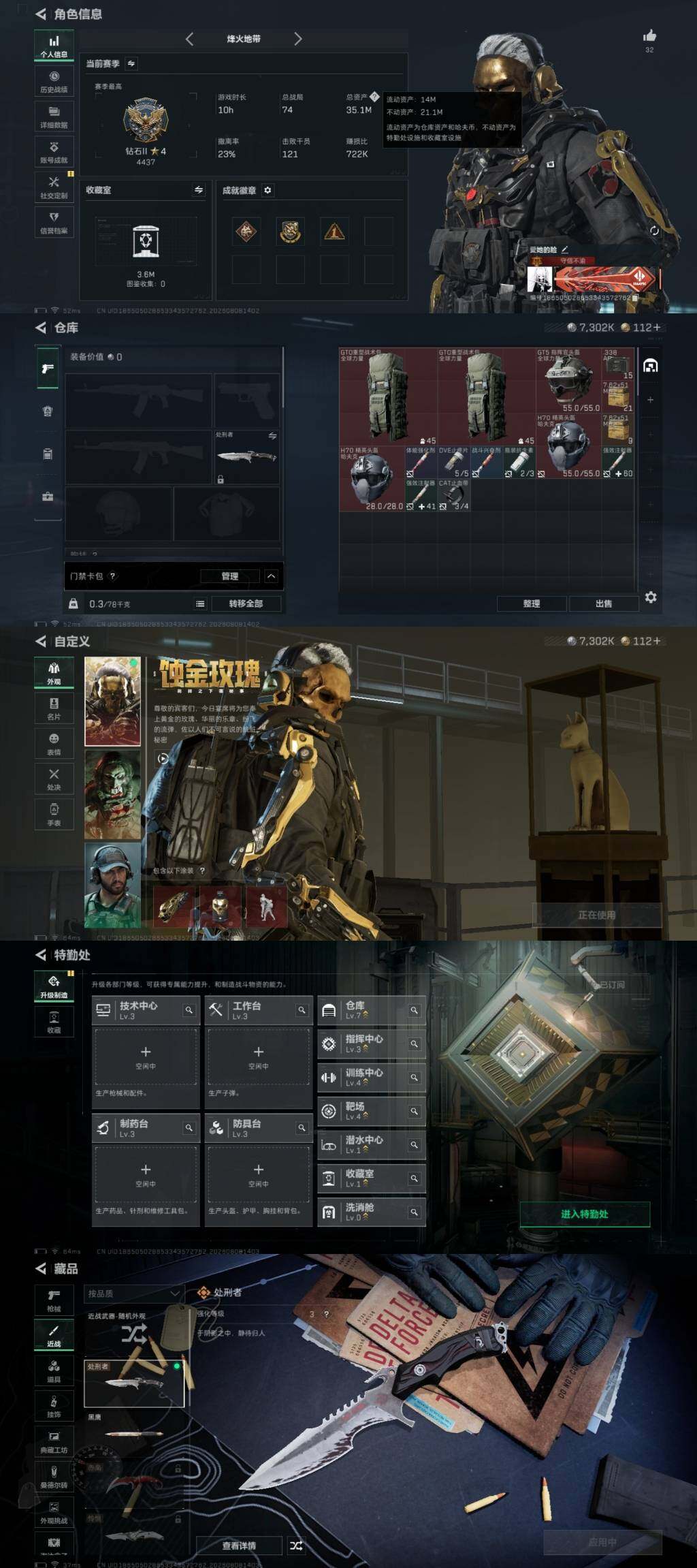Open the 信誉档案 reputation file tab
697x1568 pixels.
pyautogui.click(x=53, y=223)
